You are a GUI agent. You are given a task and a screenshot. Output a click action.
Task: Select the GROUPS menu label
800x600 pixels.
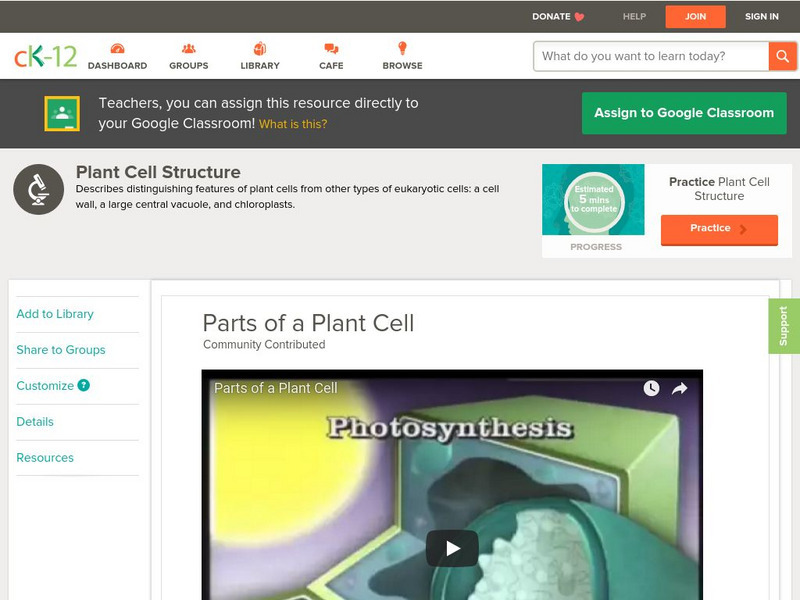coord(189,66)
